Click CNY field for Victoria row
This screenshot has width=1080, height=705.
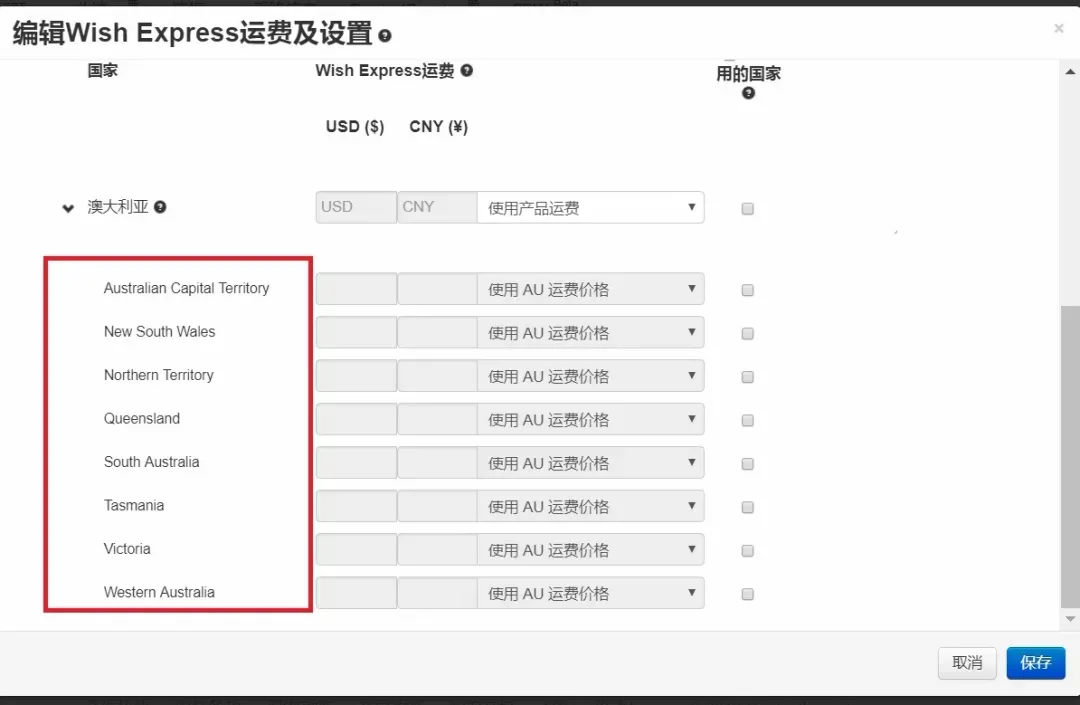(x=437, y=549)
